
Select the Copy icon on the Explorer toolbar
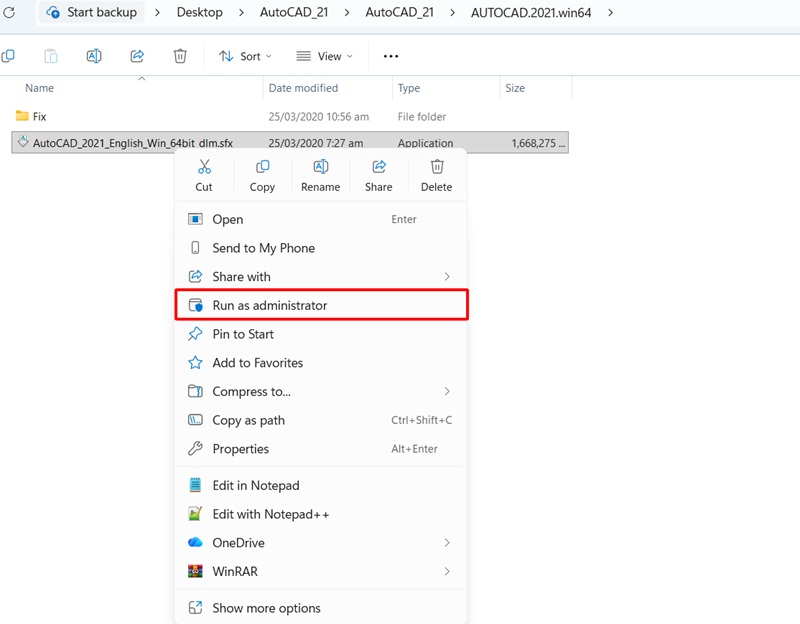tap(51, 57)
